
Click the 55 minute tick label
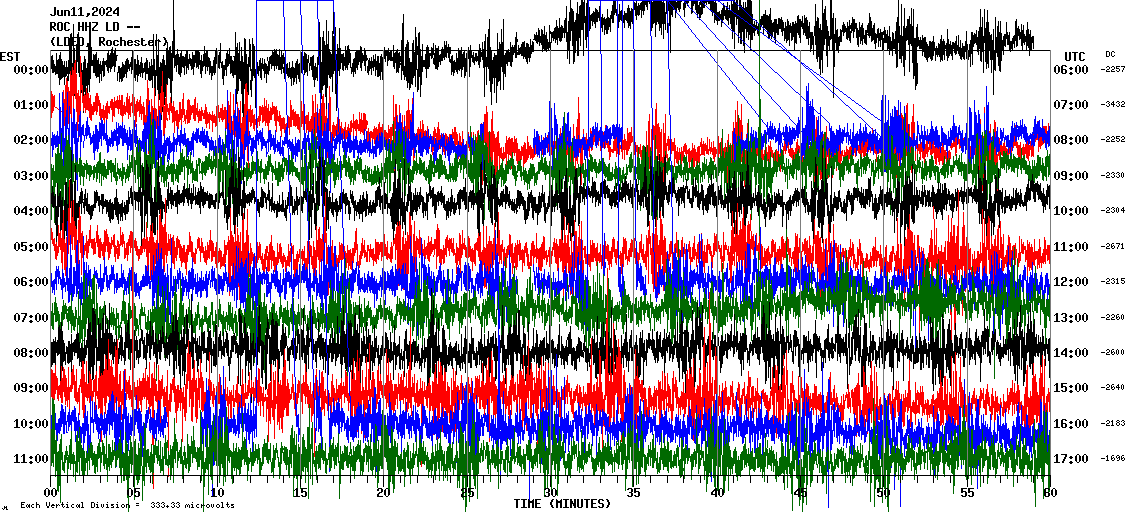point(966,493)
